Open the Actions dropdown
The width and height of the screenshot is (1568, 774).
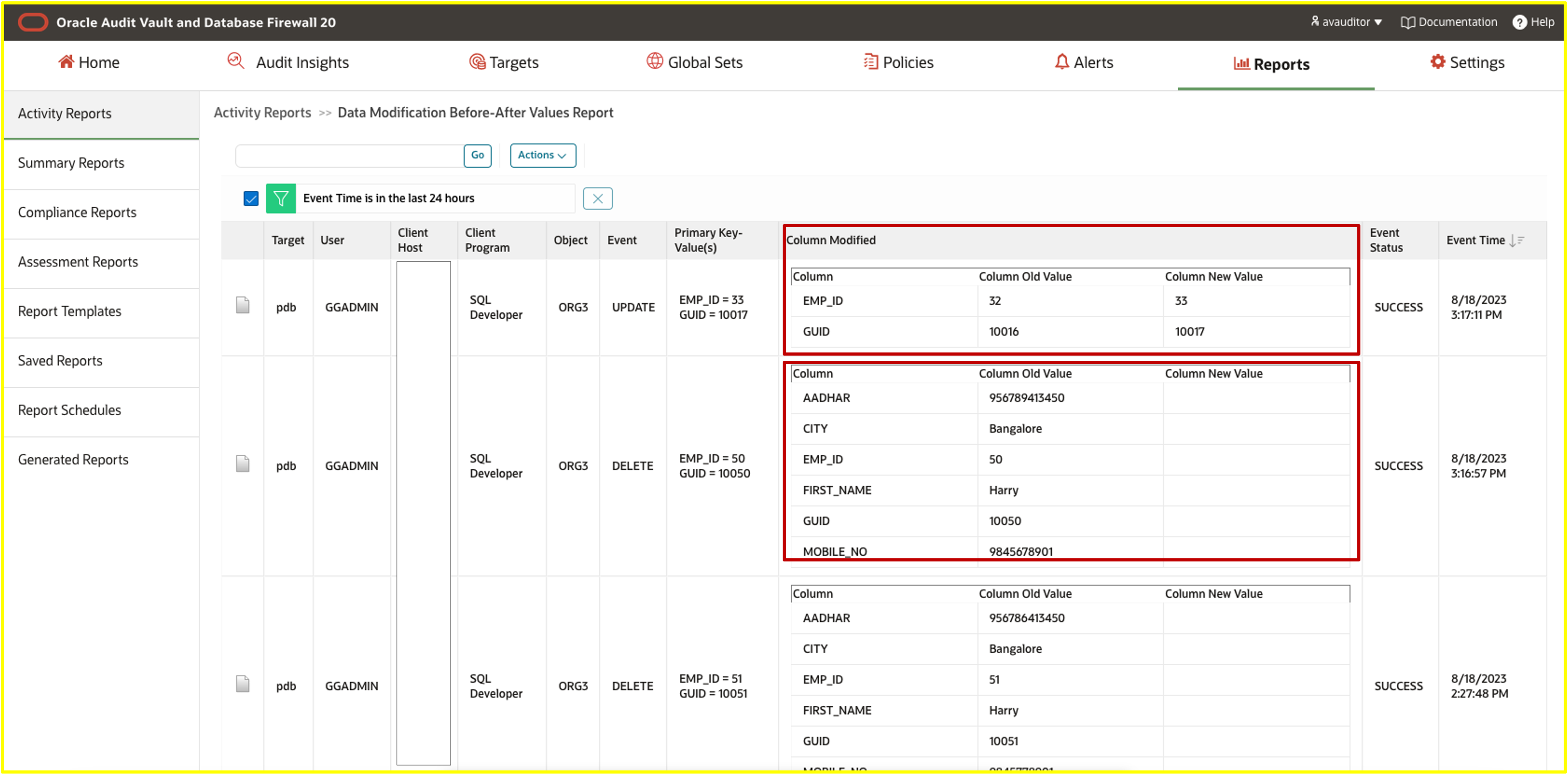tap(542, 155)
